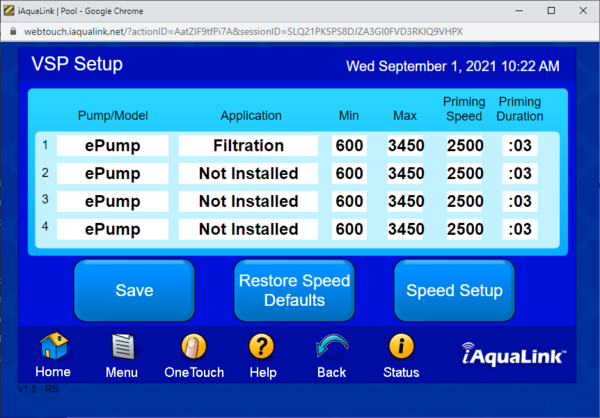
Task: Click the site lock icon in address bar
Action: tap(13, 31)
